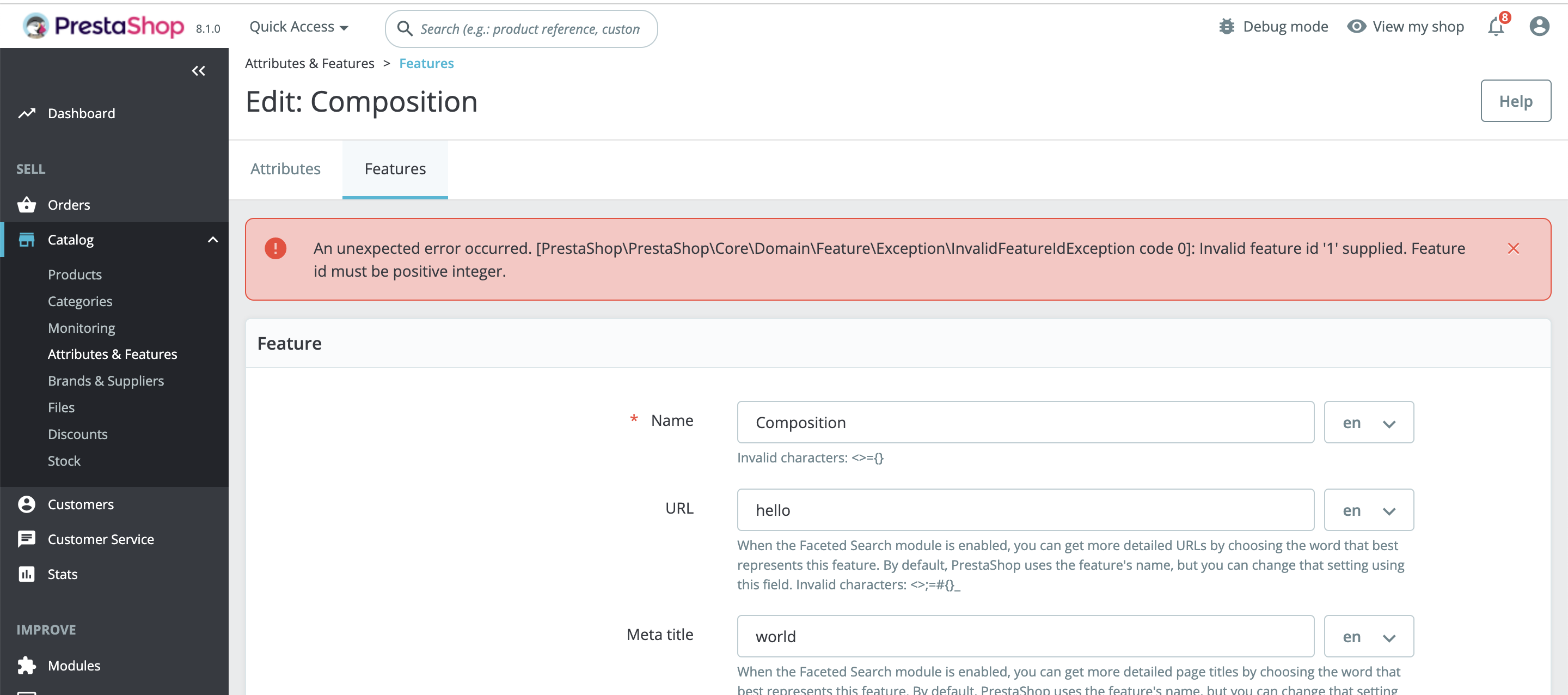Open the Quick Access dropdown
Image resolution: width=1568 pixels, height=695 pixels.
click(x=298, y=26)
